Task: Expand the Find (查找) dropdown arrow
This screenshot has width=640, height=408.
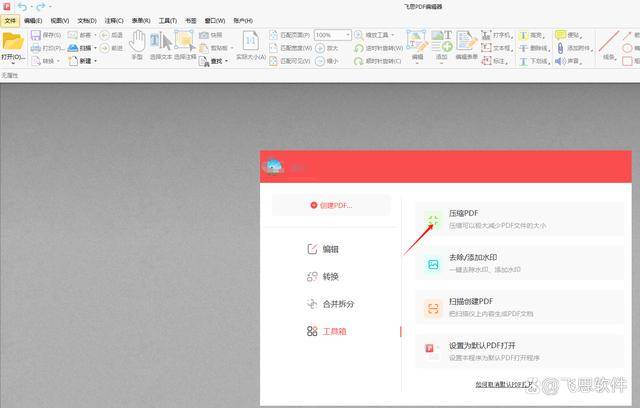Action: click(x=226, y=61)
